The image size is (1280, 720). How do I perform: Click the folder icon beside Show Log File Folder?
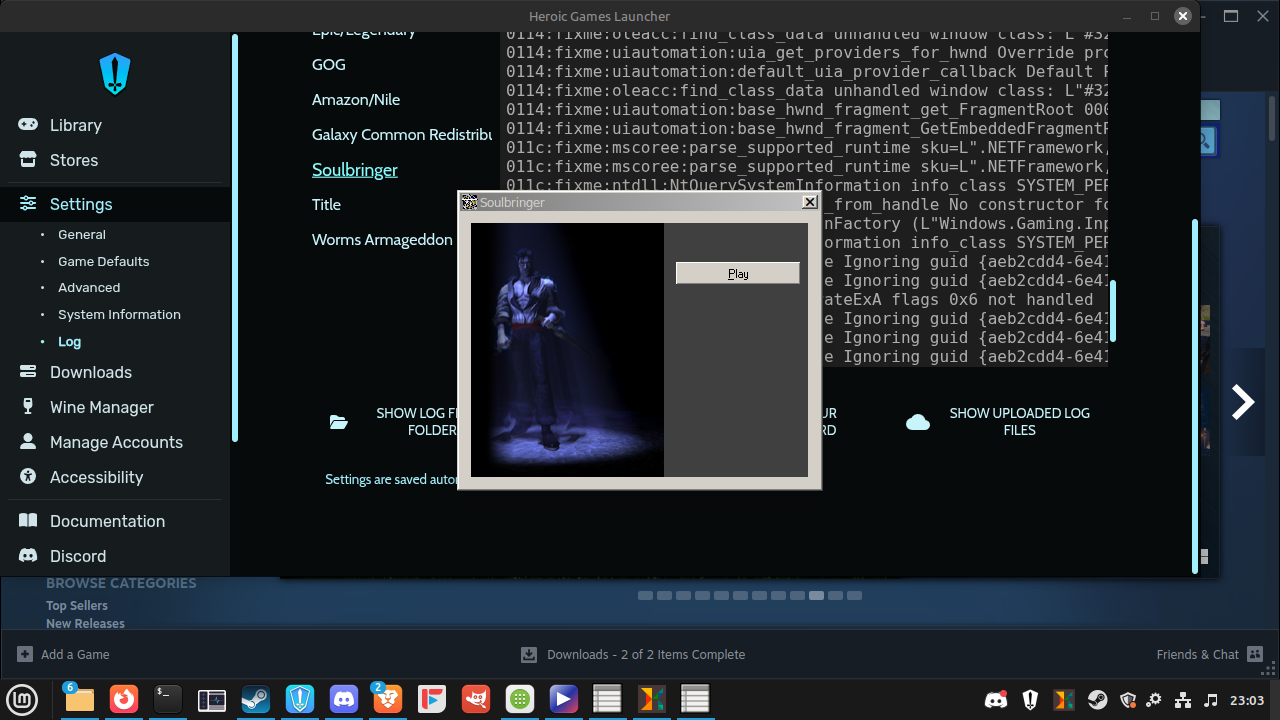[339, 422]
